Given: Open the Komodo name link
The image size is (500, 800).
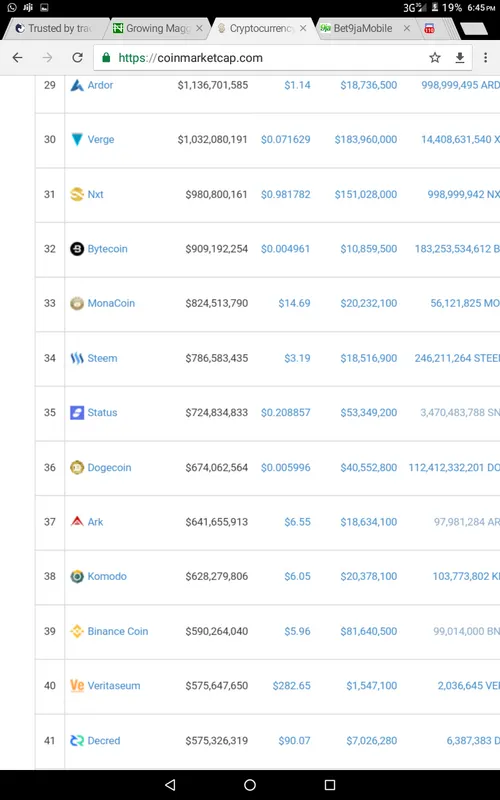Looking at the screenshot, I should pos(107,577).
